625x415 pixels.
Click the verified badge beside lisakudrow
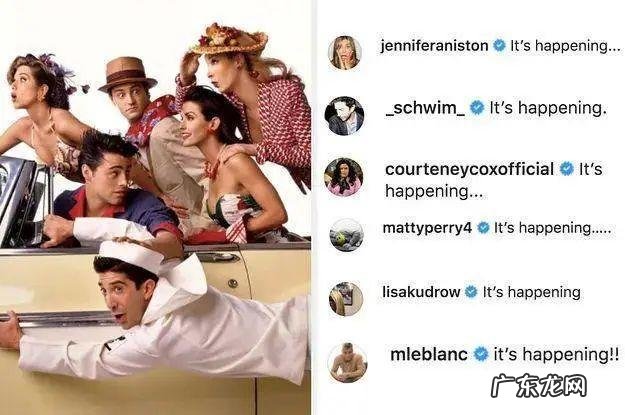pos(471,292)
